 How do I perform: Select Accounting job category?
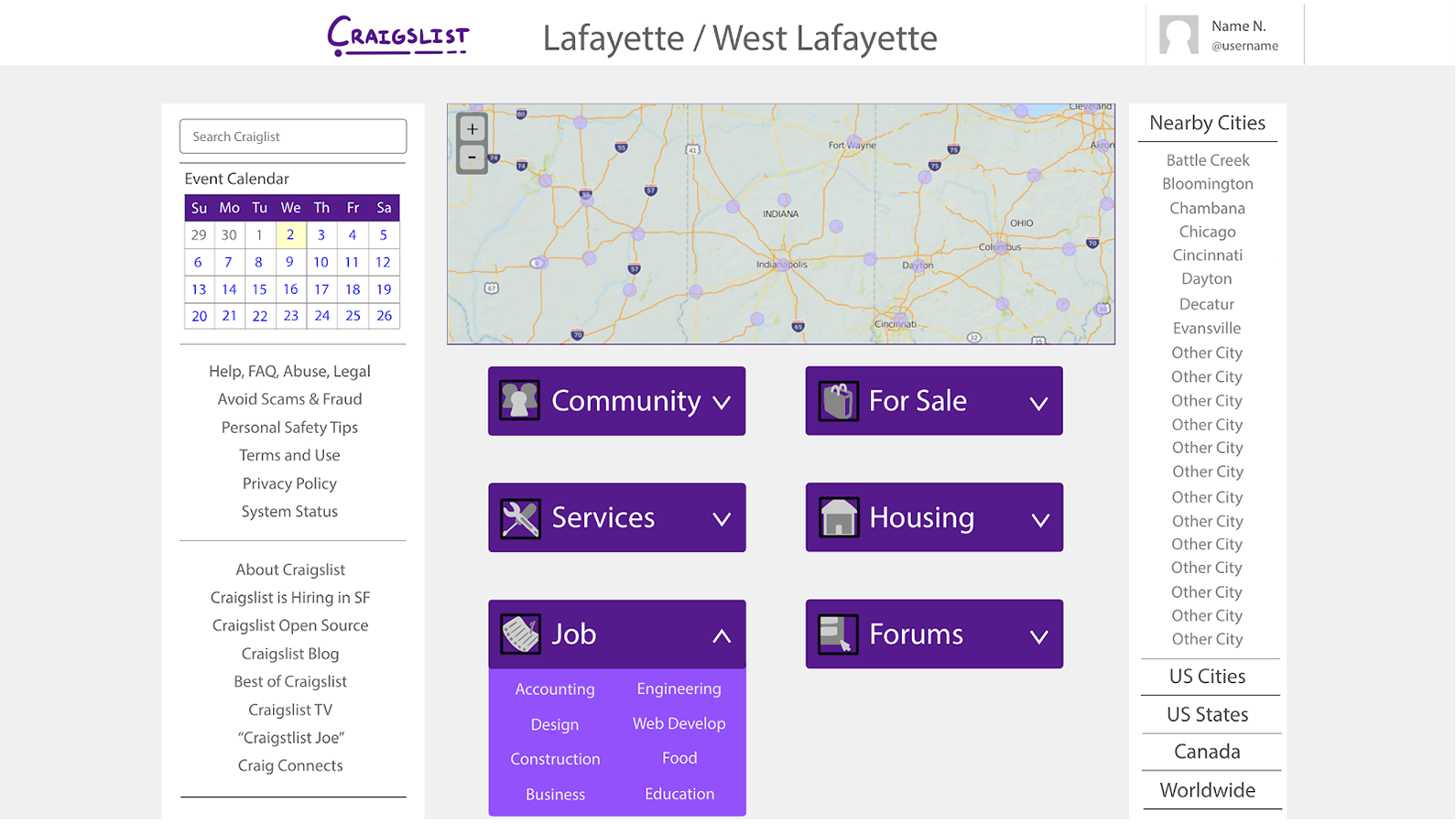(555, 689)
